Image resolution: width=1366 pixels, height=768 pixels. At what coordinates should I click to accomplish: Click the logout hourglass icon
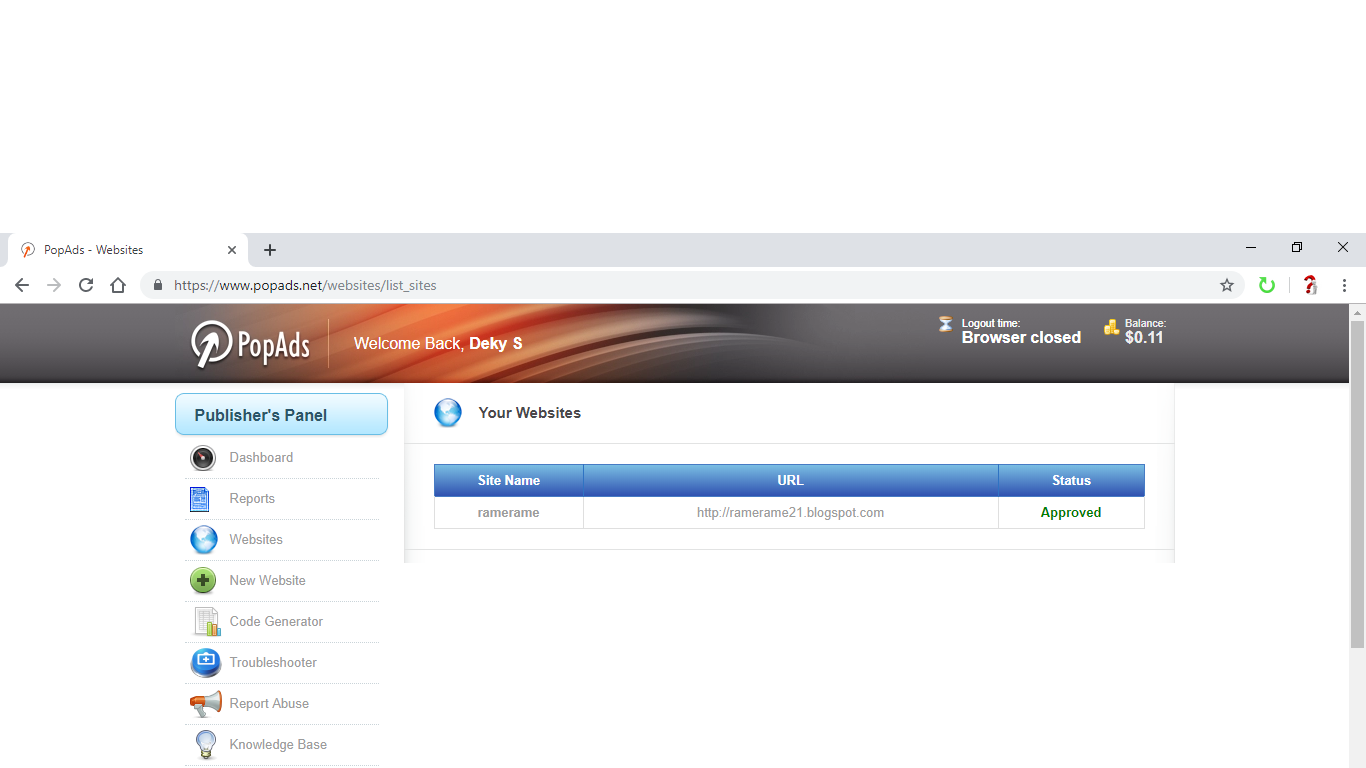click(x=945, y=324)
